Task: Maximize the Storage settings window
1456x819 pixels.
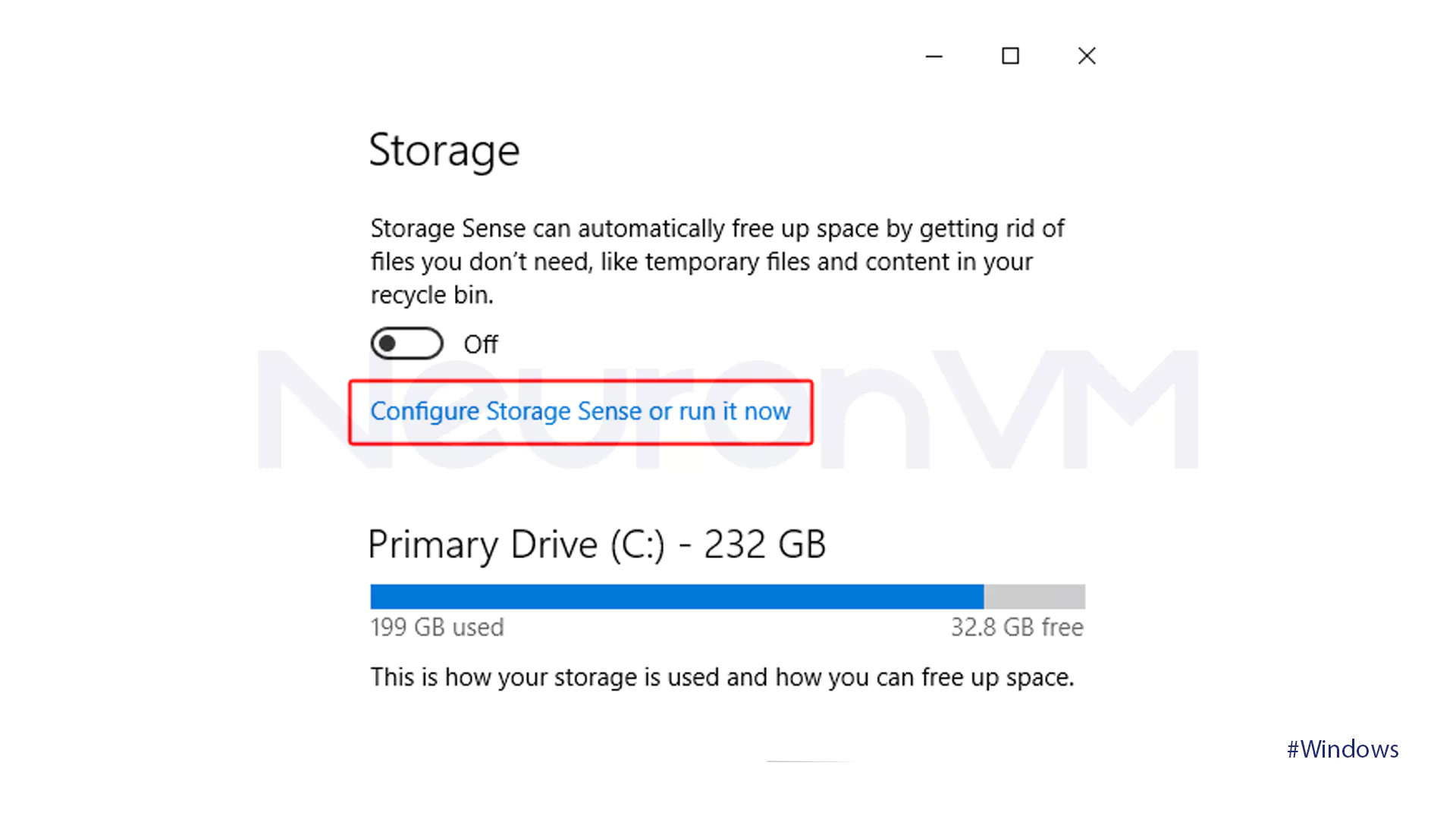Action: [1010, 56]
